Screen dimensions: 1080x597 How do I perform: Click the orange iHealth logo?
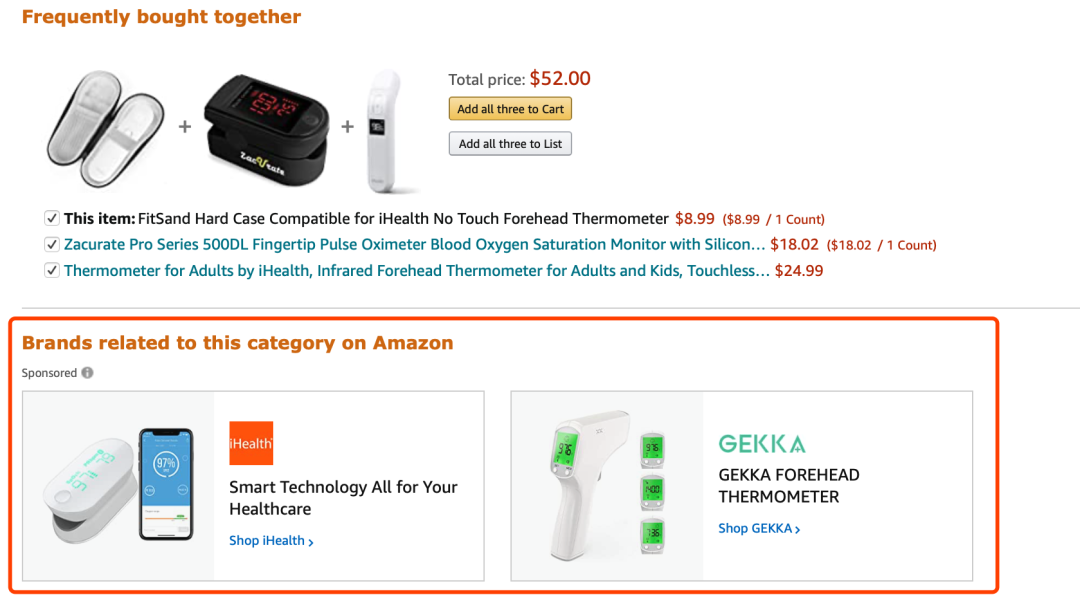pyautogui.click(x=251, y=443)
